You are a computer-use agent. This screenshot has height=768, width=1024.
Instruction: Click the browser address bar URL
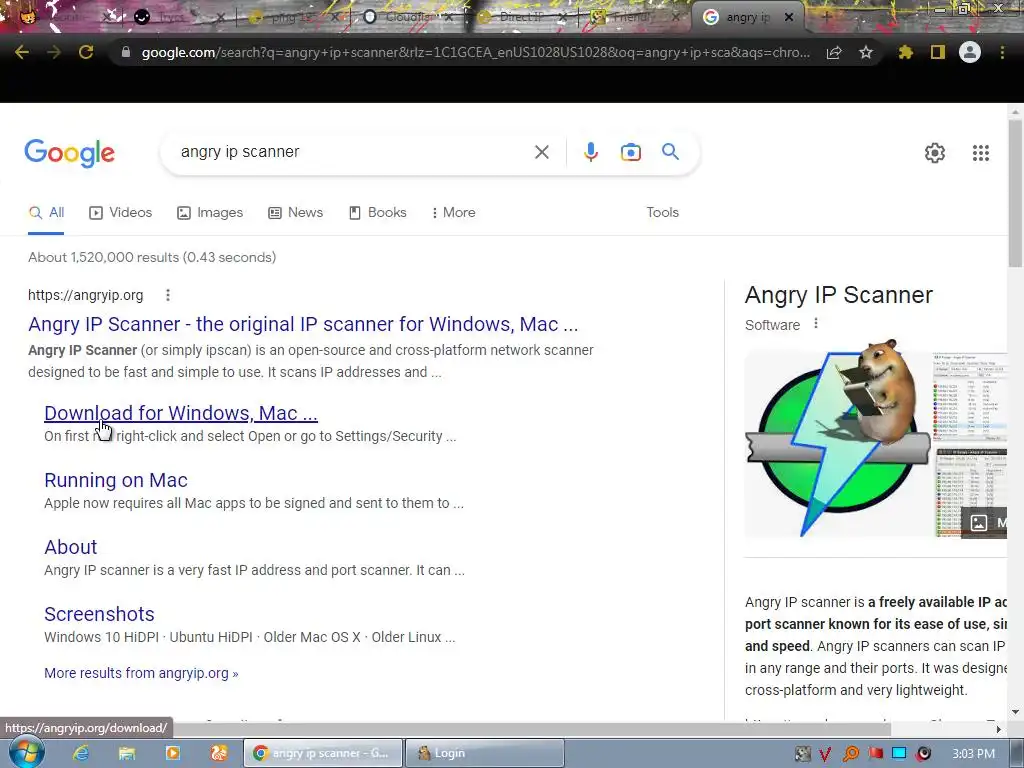click(475, 52)
